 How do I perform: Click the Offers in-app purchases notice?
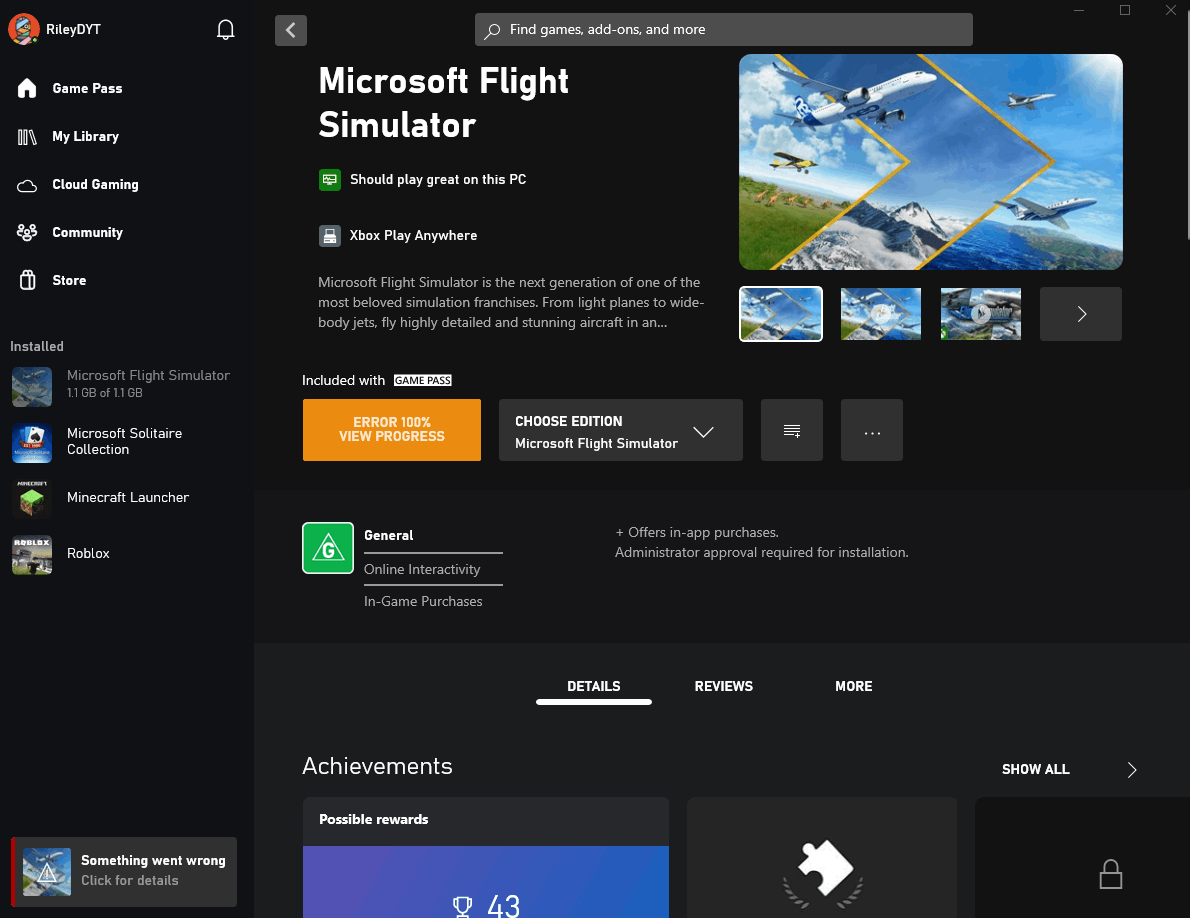[x=697, y=533]
